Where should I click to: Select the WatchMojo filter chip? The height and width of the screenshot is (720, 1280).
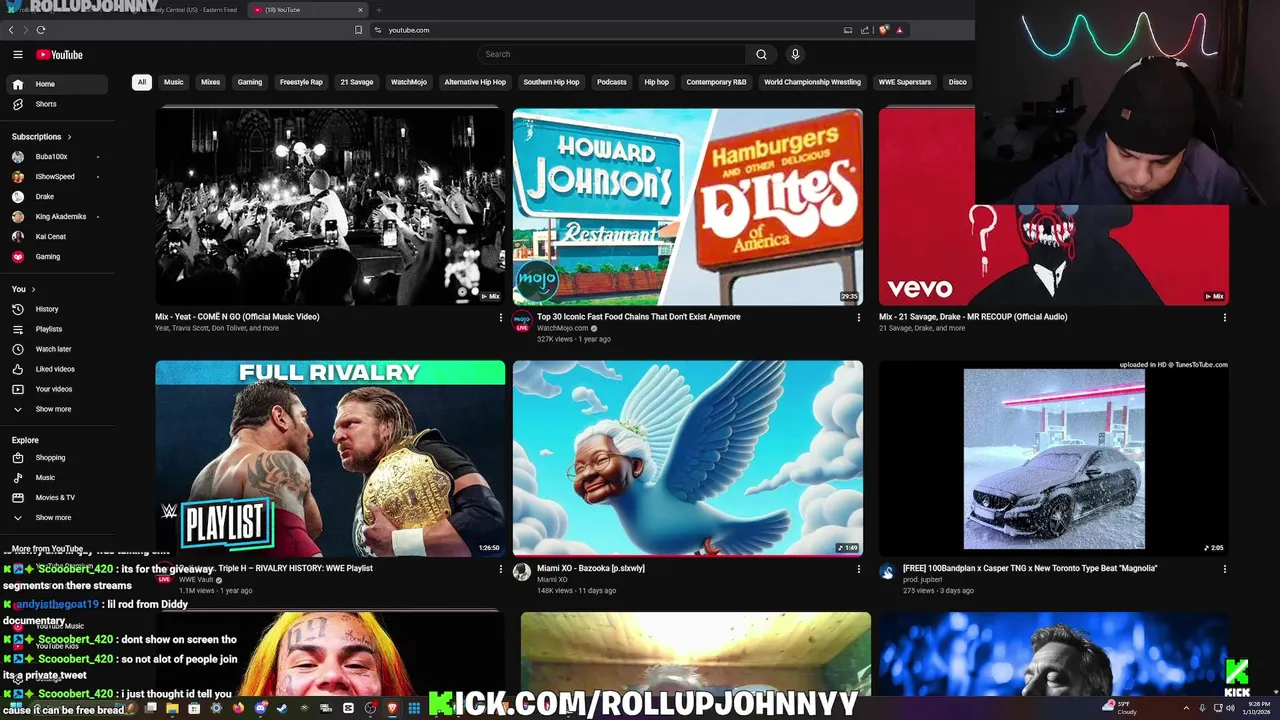click(409, 82)
